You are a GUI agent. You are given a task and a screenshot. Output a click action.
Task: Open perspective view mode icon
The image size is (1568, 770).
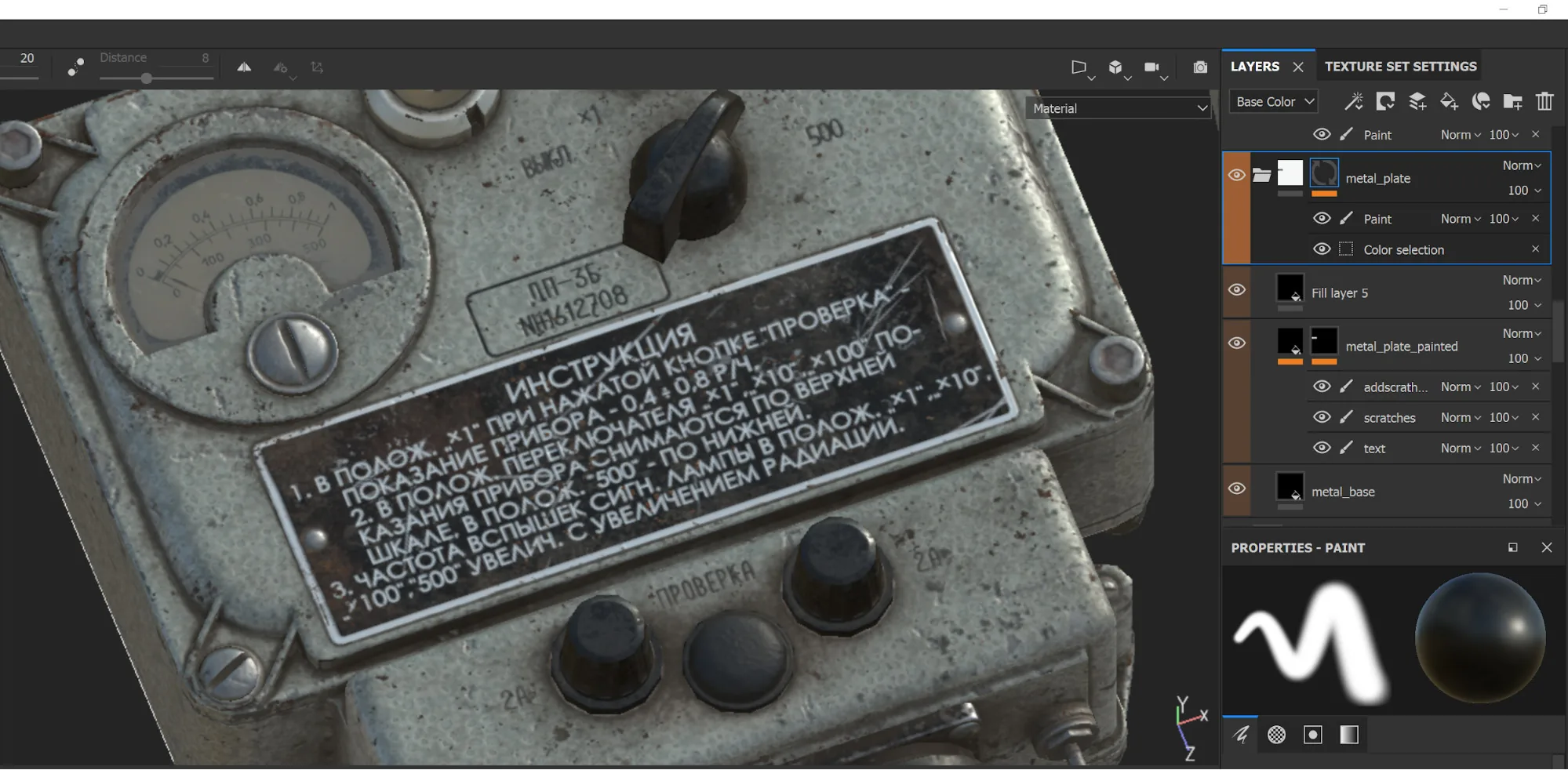click(1081, 68)
